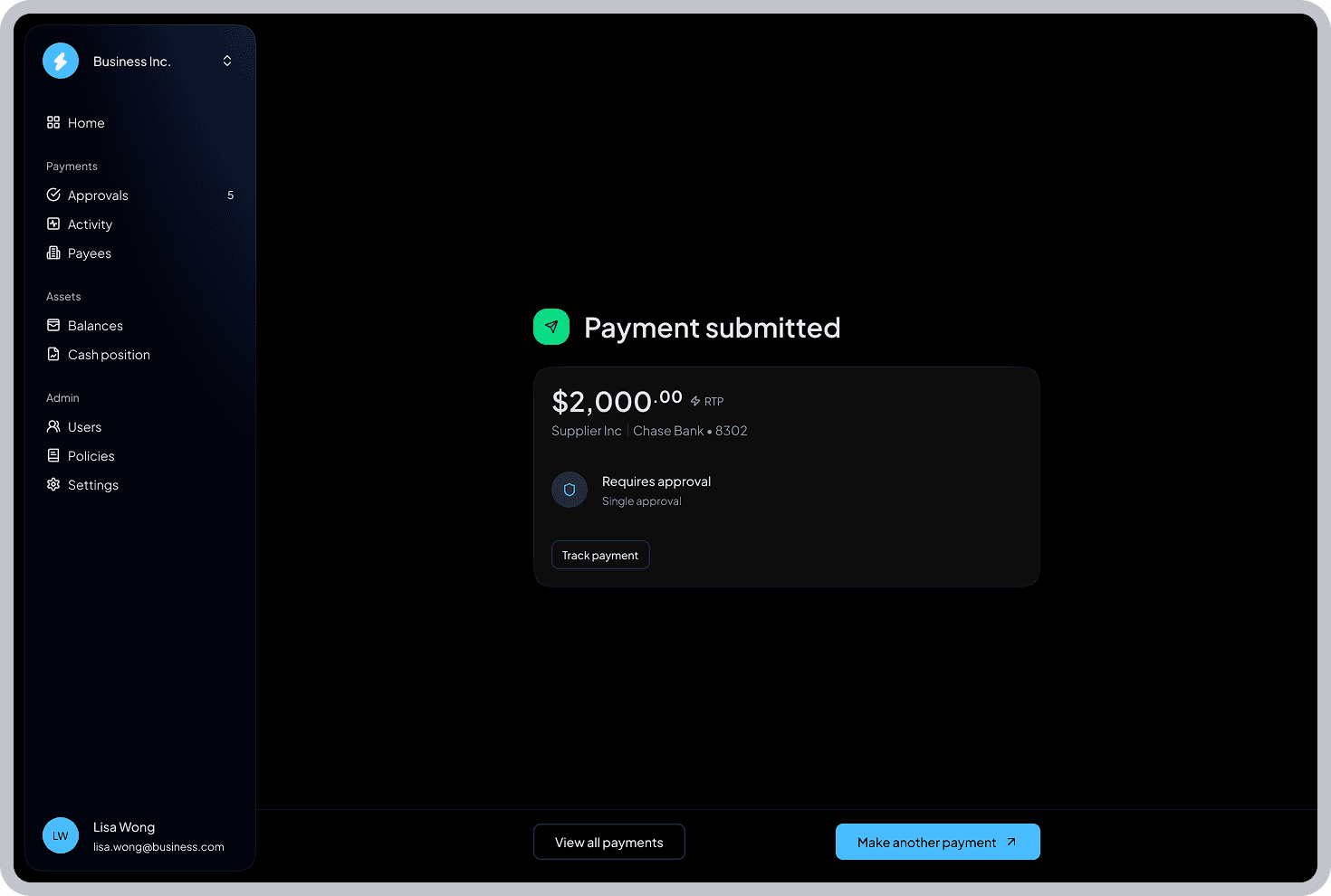
Task: Click the lightning bolt company logo
Action: 61,61
